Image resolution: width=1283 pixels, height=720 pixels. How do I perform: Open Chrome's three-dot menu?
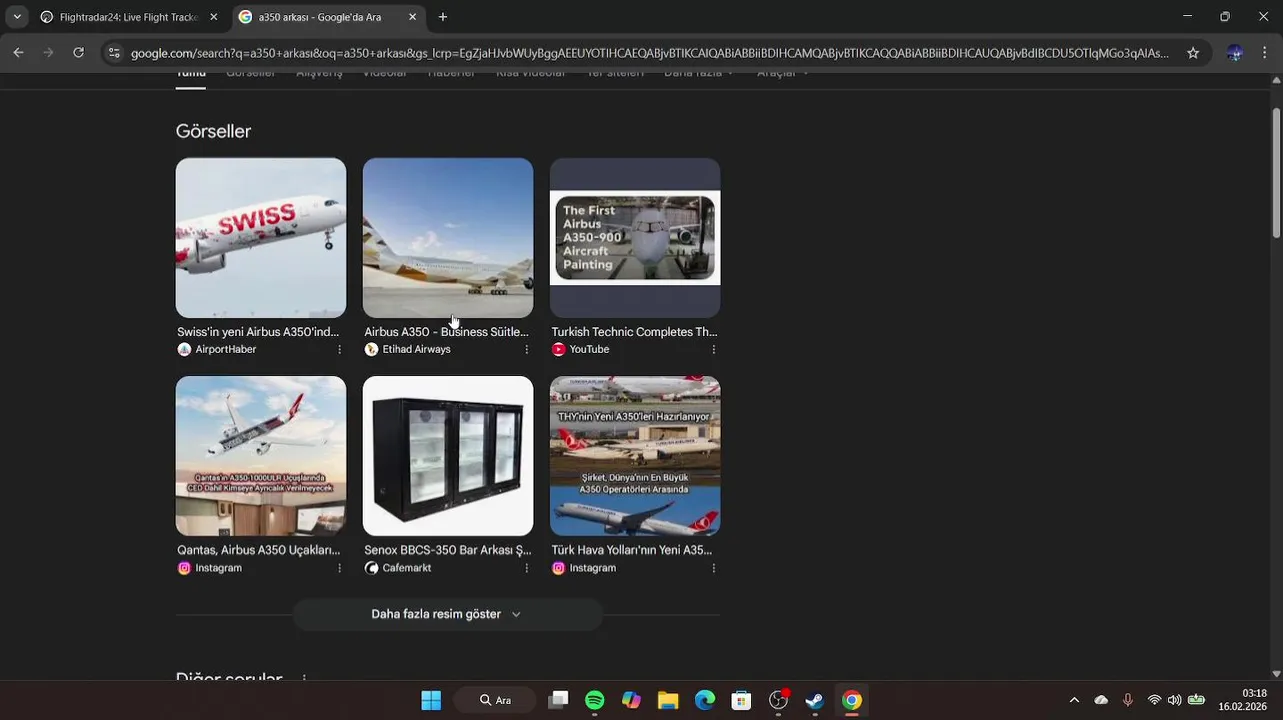click(1265, 53)
